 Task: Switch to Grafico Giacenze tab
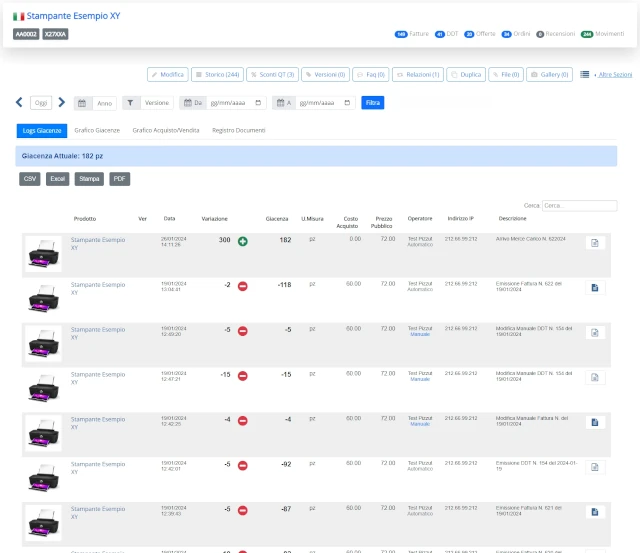pos(97,130)
